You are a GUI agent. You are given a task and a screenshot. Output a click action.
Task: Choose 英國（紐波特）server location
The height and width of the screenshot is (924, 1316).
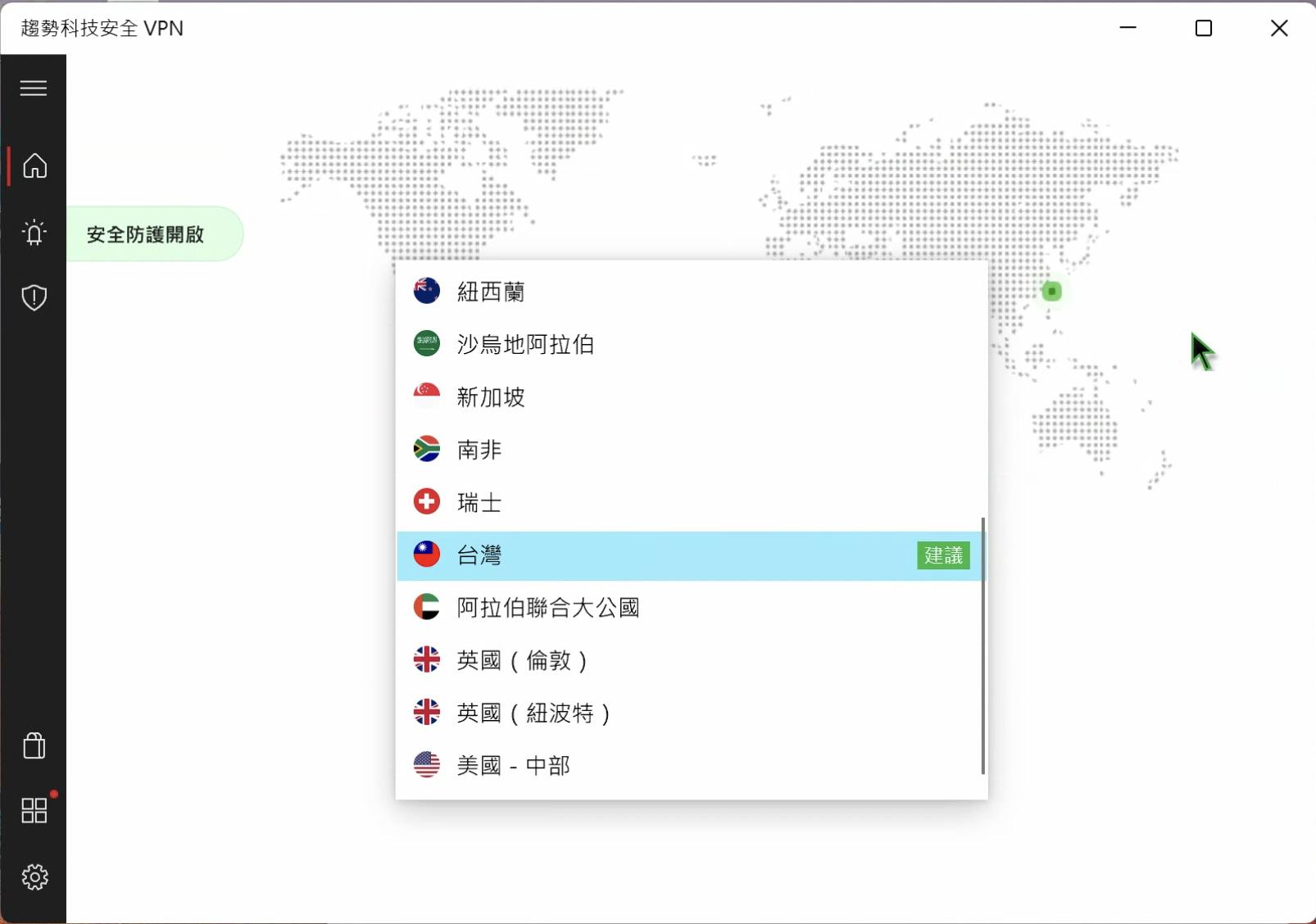(x=689, y=713)
